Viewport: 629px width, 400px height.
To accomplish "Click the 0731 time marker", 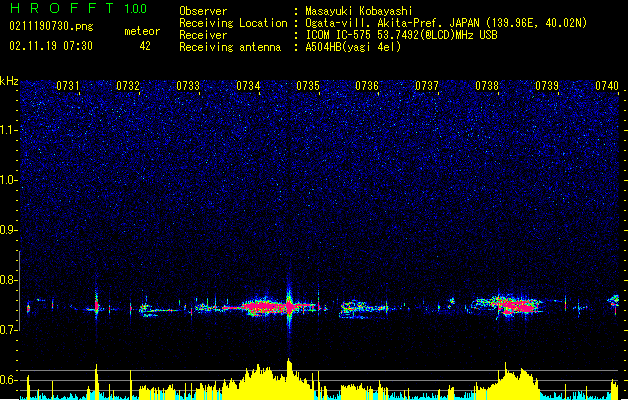I will 68,86.
